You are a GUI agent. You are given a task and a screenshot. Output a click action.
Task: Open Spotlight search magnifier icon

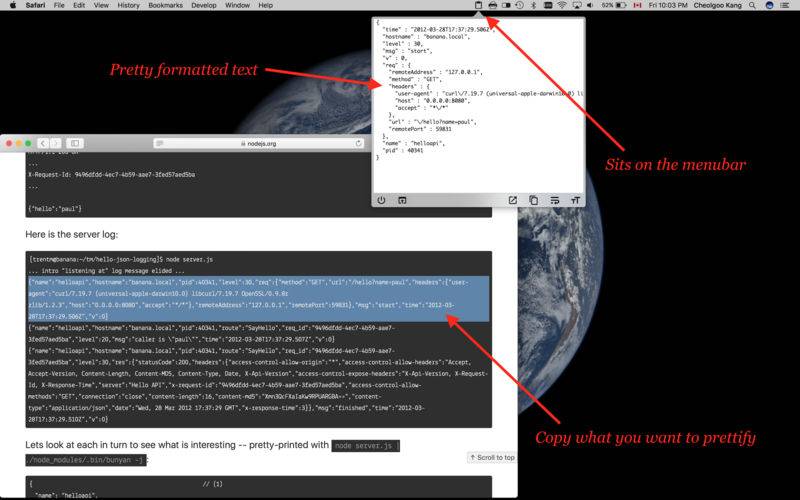pos(753,5)
